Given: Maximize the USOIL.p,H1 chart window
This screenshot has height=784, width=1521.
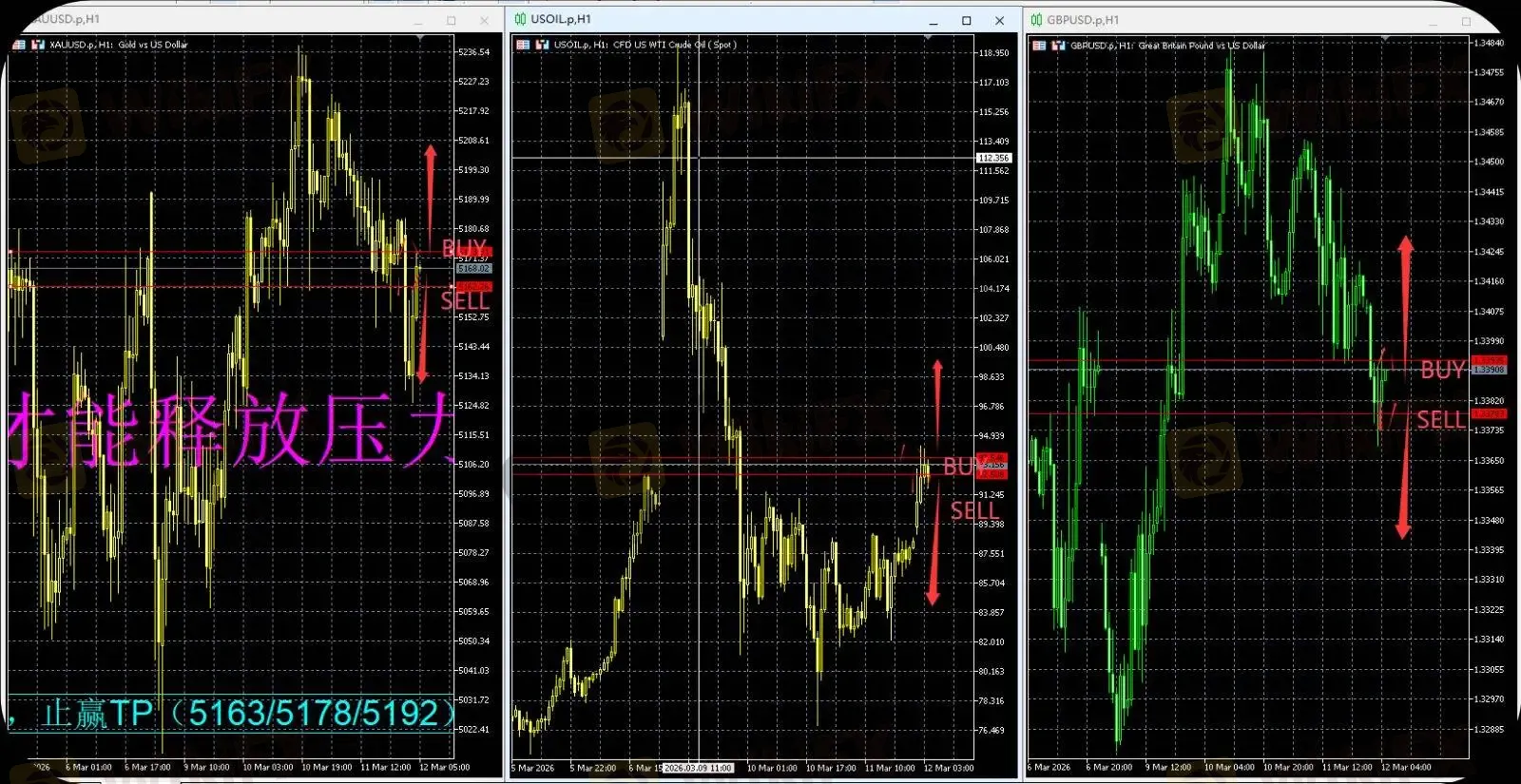Looking at the screenshot, I should point(967,21).
